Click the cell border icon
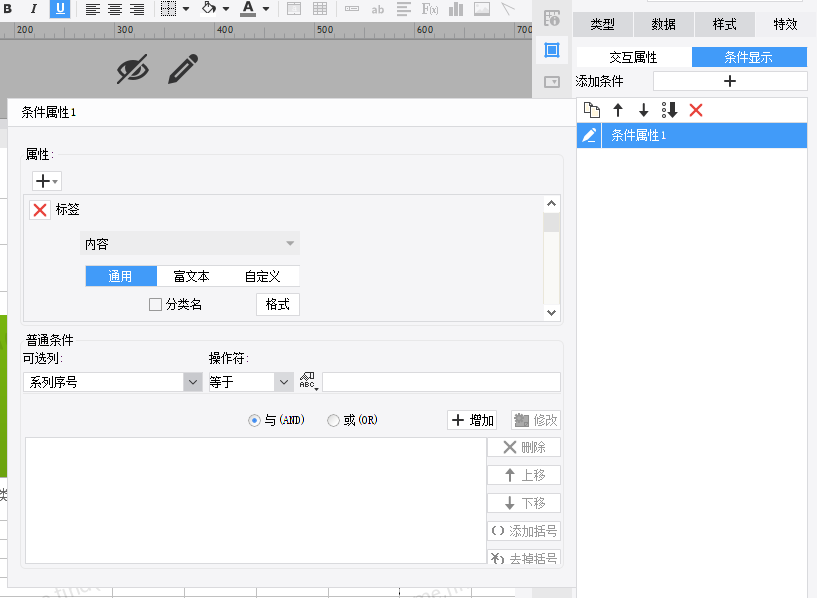The image size is (817, 598). (x=168, y=9)
